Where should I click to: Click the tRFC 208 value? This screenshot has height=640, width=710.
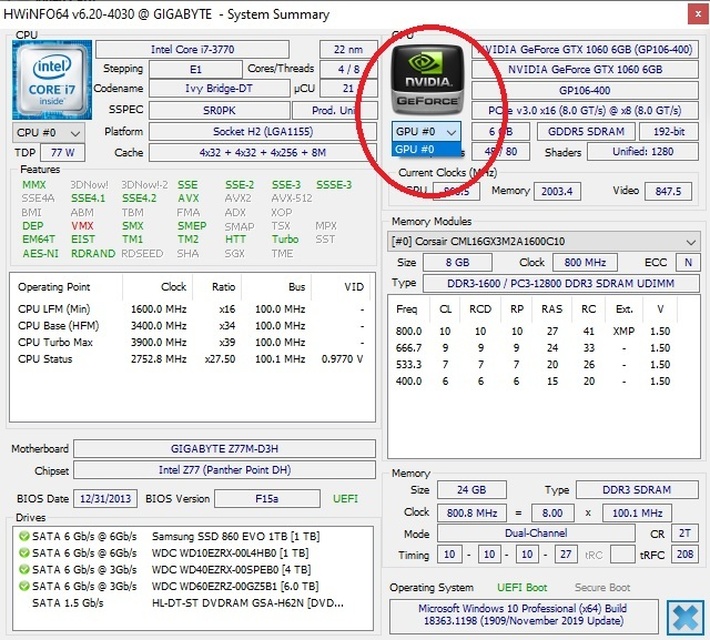[685, 554]
